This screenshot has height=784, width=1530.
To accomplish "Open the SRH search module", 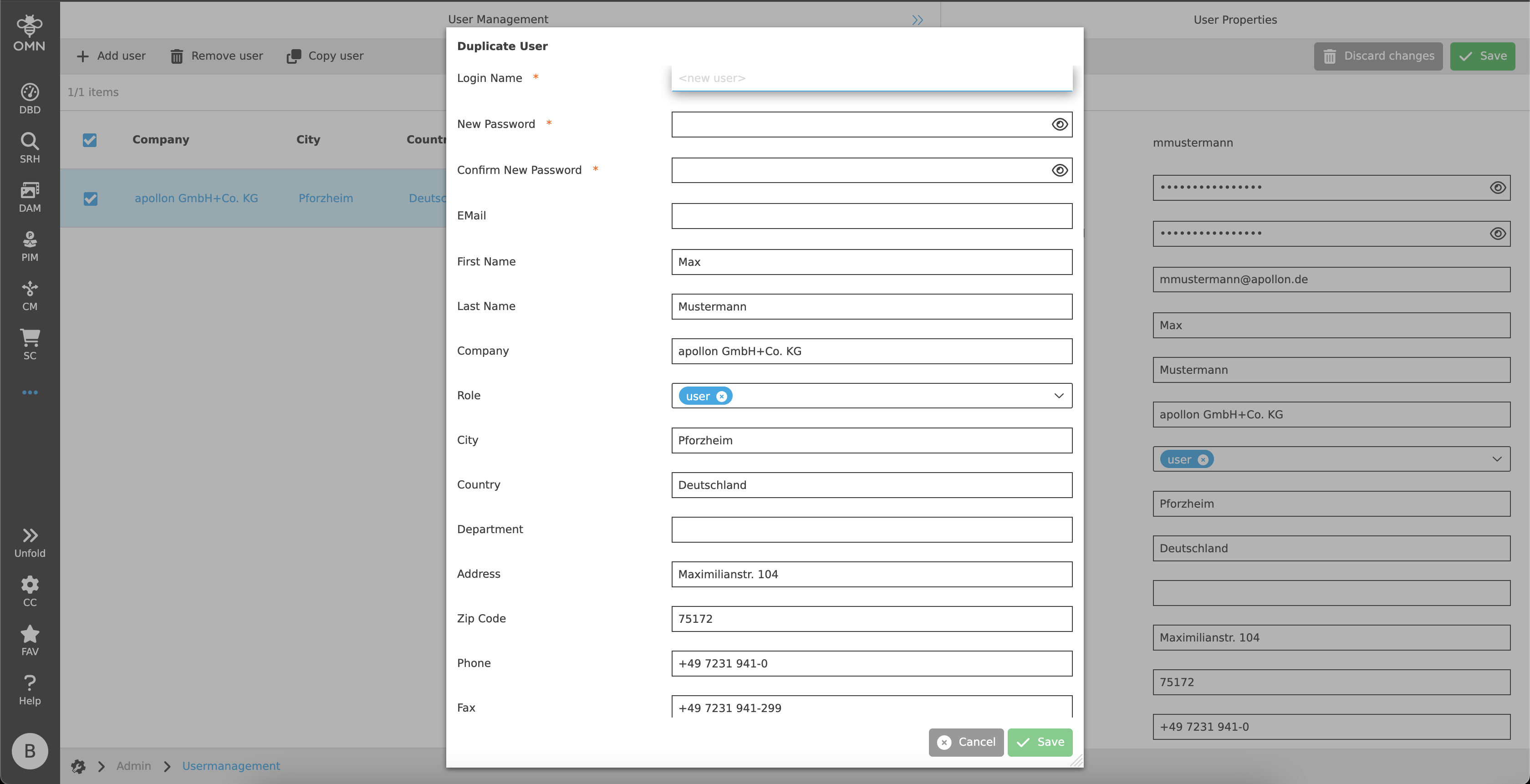I will click(30, 148).
